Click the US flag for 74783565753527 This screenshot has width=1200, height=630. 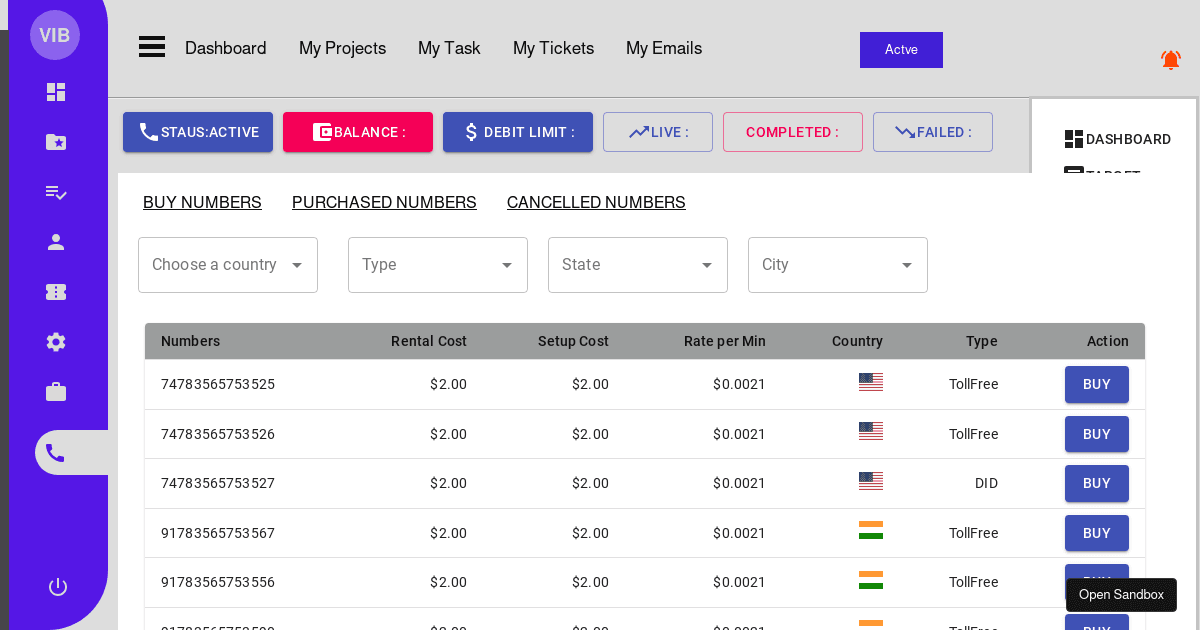(871, 481)
